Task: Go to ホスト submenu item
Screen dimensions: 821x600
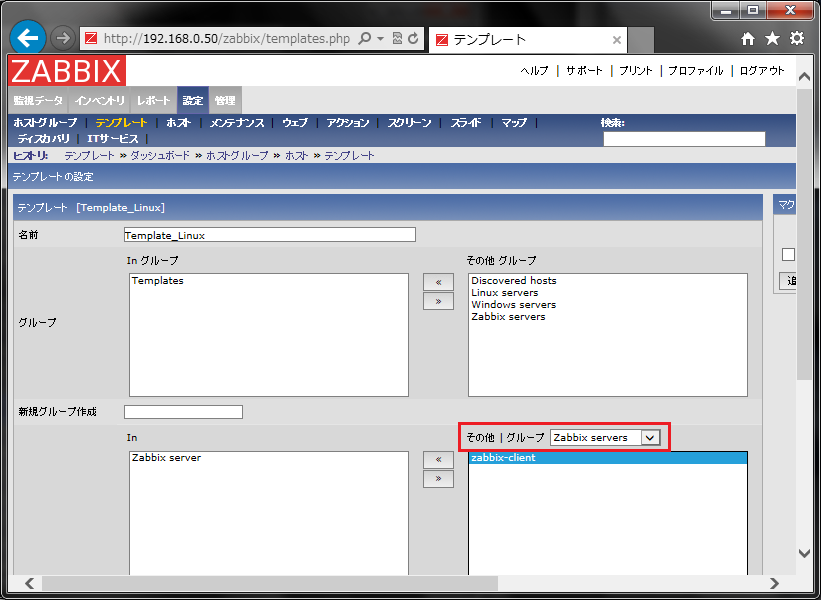Action: (x=179, y=123)
